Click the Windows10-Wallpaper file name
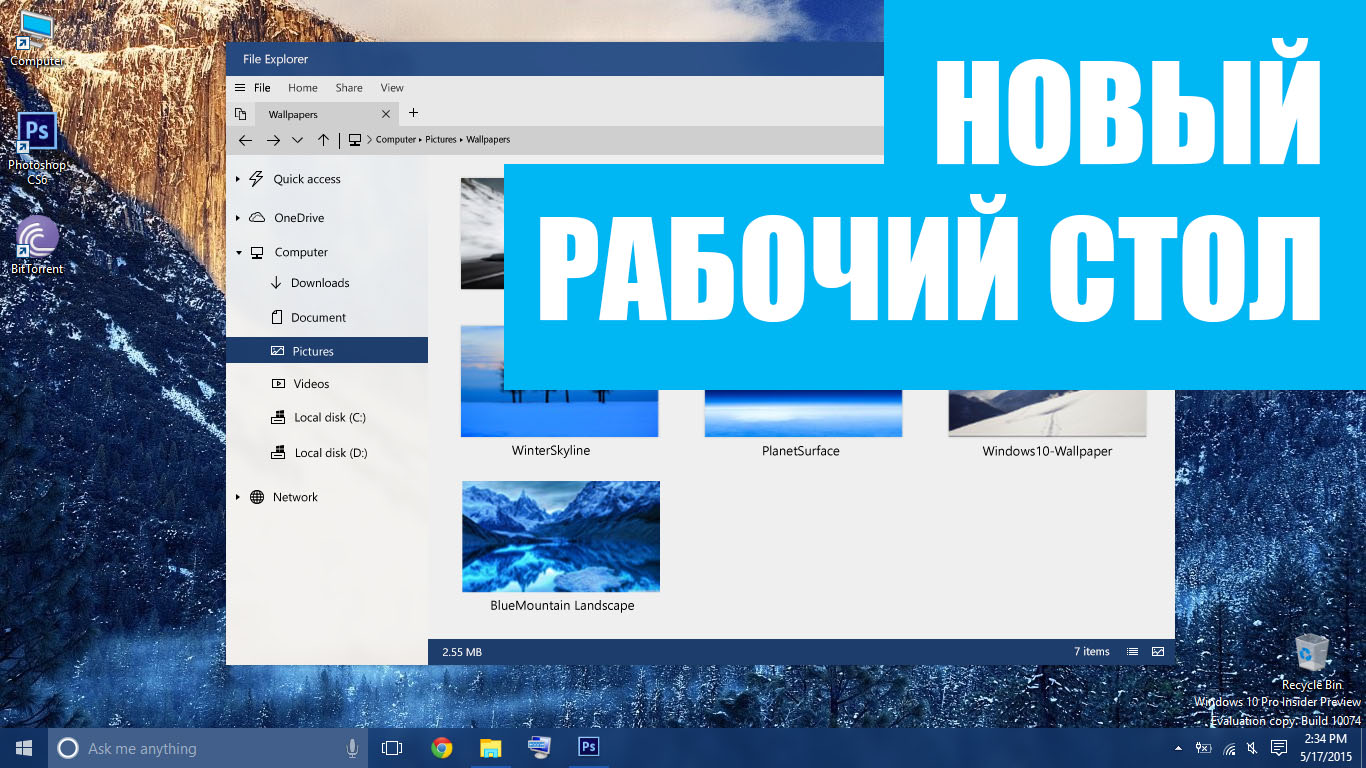Image resolution: width=1366 pixels, height=768 pixels. (1047, 451)
